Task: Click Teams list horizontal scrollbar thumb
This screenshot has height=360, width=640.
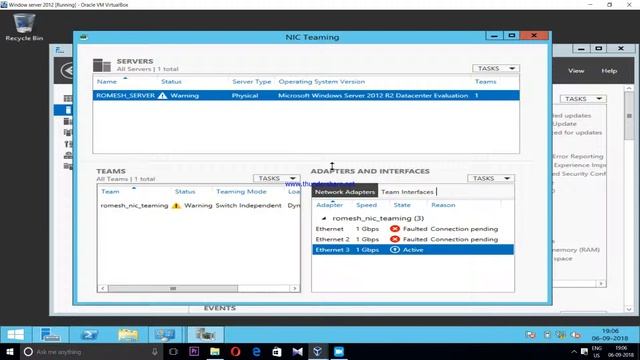Action: click(173, 288)
